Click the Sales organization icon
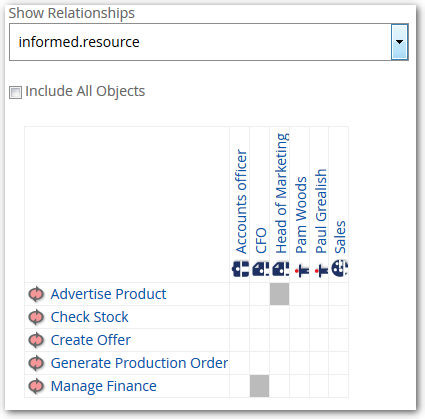This screenshot has height=419, width=425. (x=340, y=269)
